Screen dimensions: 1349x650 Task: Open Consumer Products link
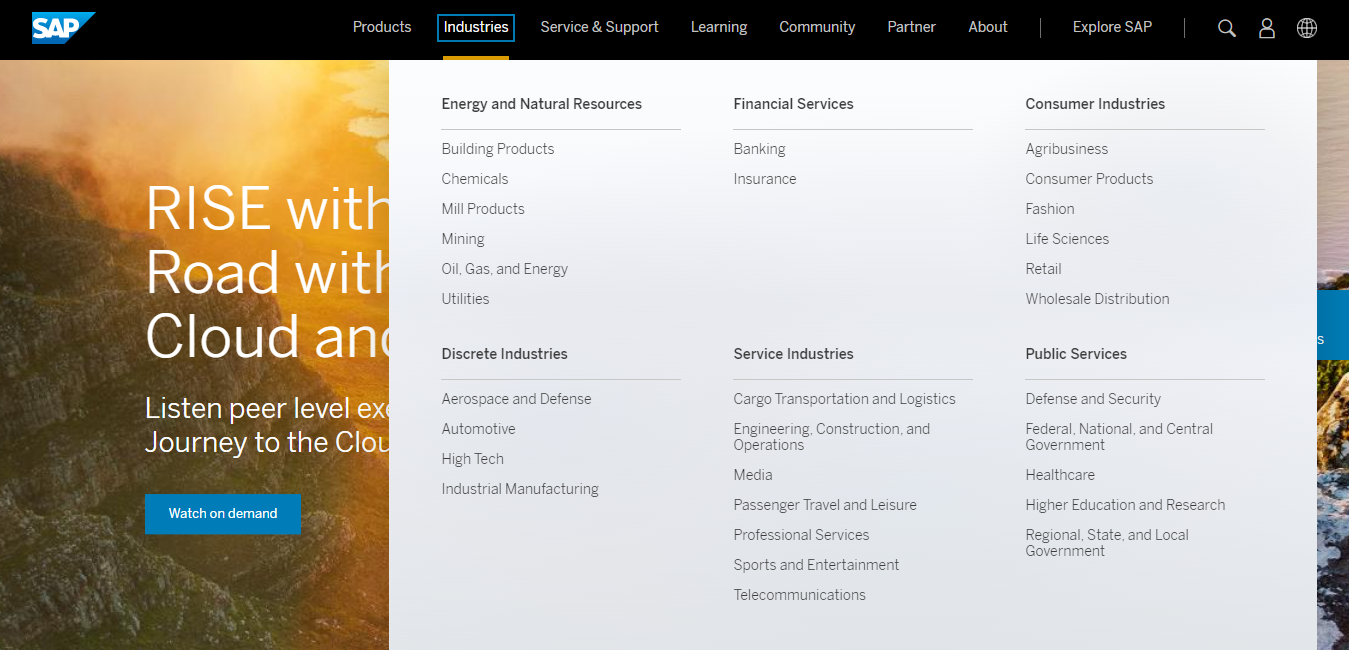pos(1089,179)
